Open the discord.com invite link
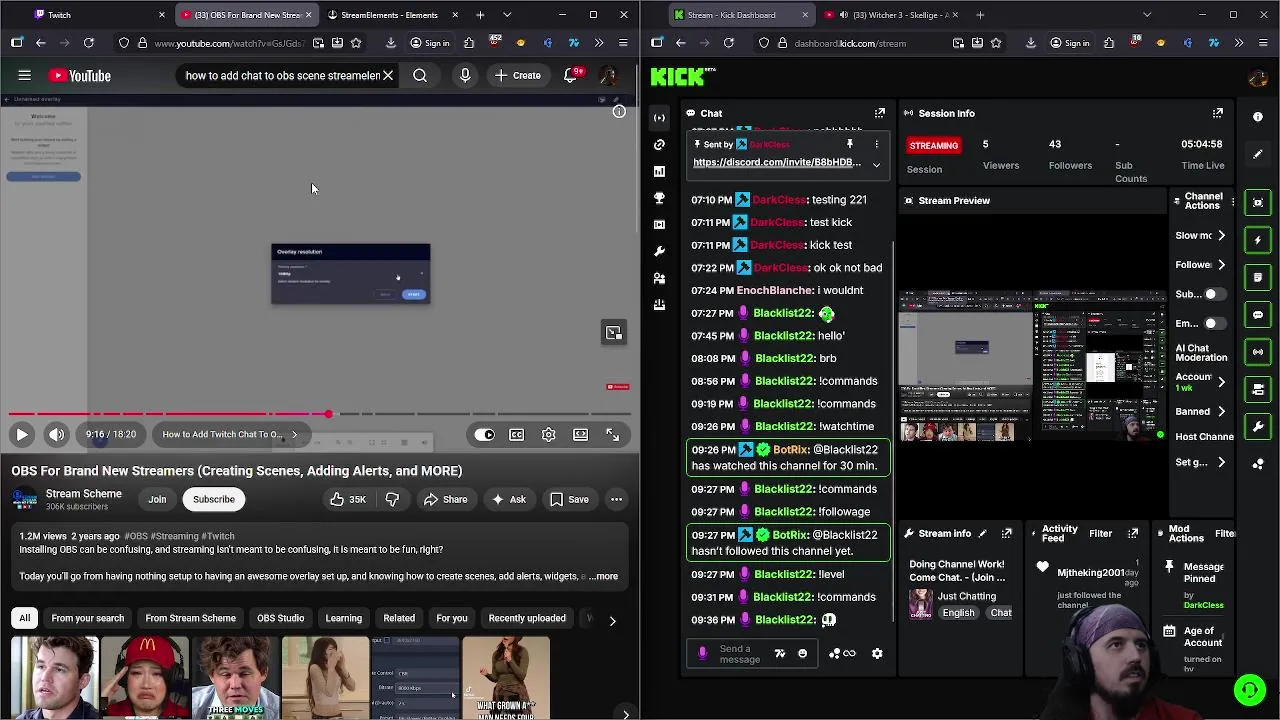 click(x=777, y=162)
